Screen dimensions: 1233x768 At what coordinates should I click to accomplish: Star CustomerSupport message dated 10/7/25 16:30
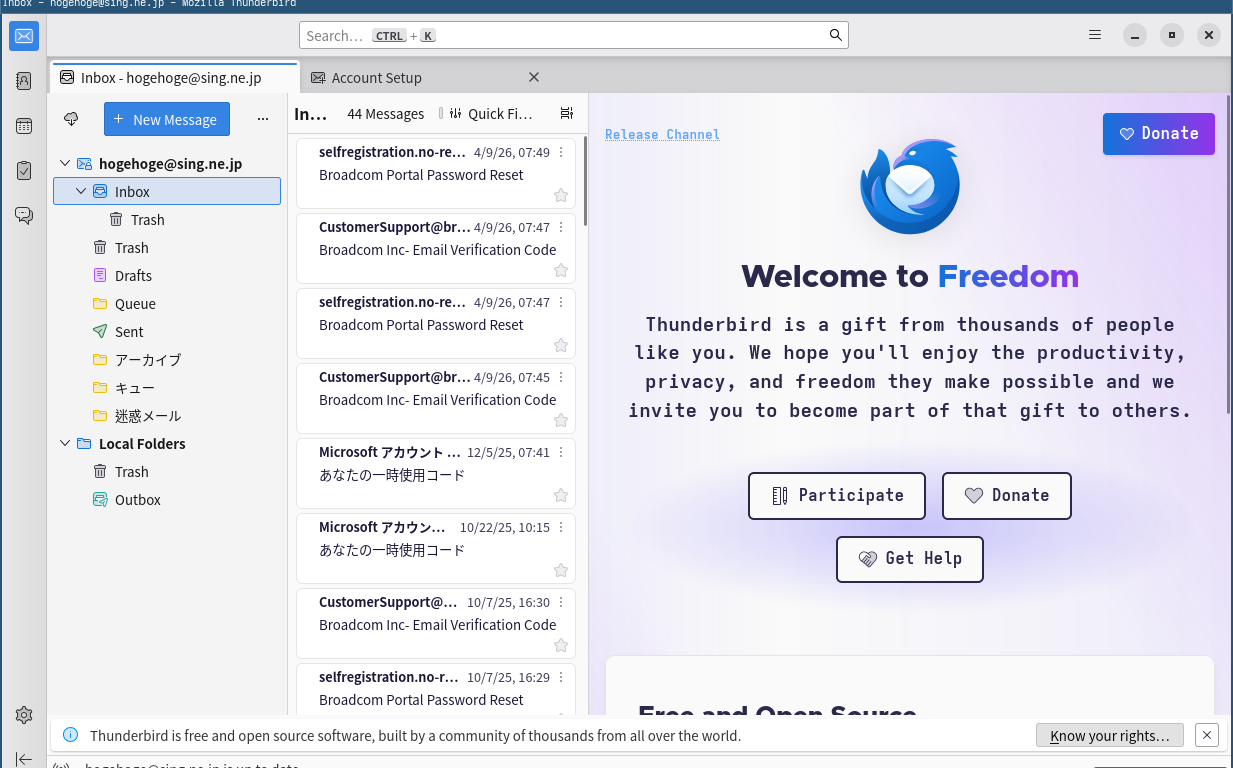pos(561,645)
